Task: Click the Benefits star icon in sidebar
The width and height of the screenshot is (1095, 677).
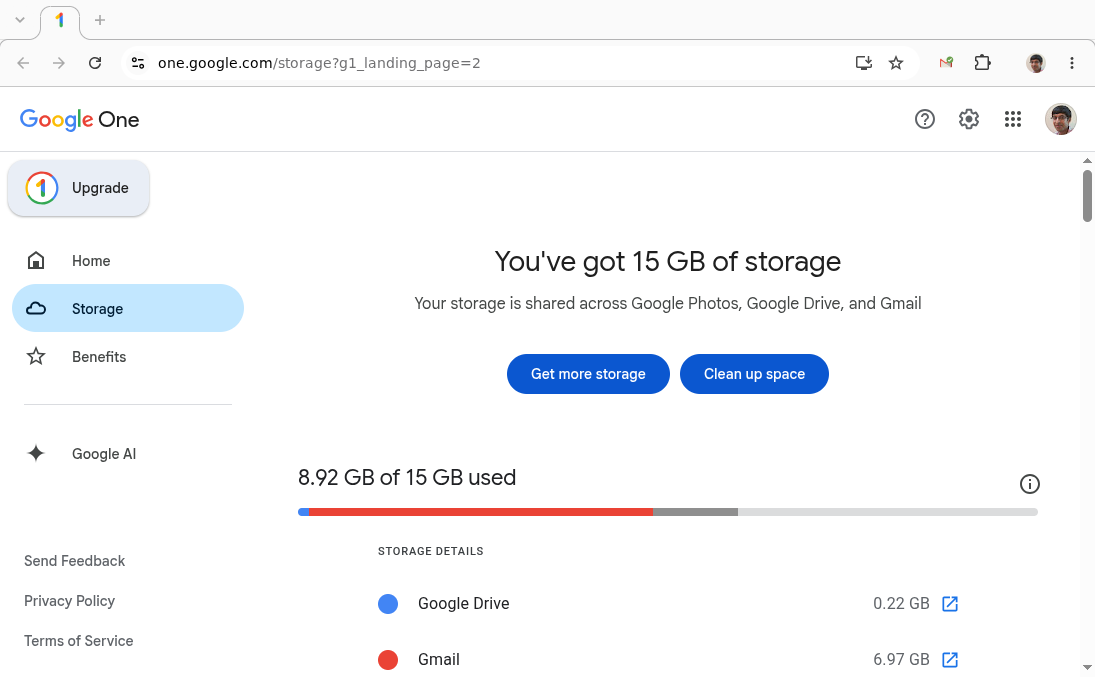Action: [x=36, y=356]
